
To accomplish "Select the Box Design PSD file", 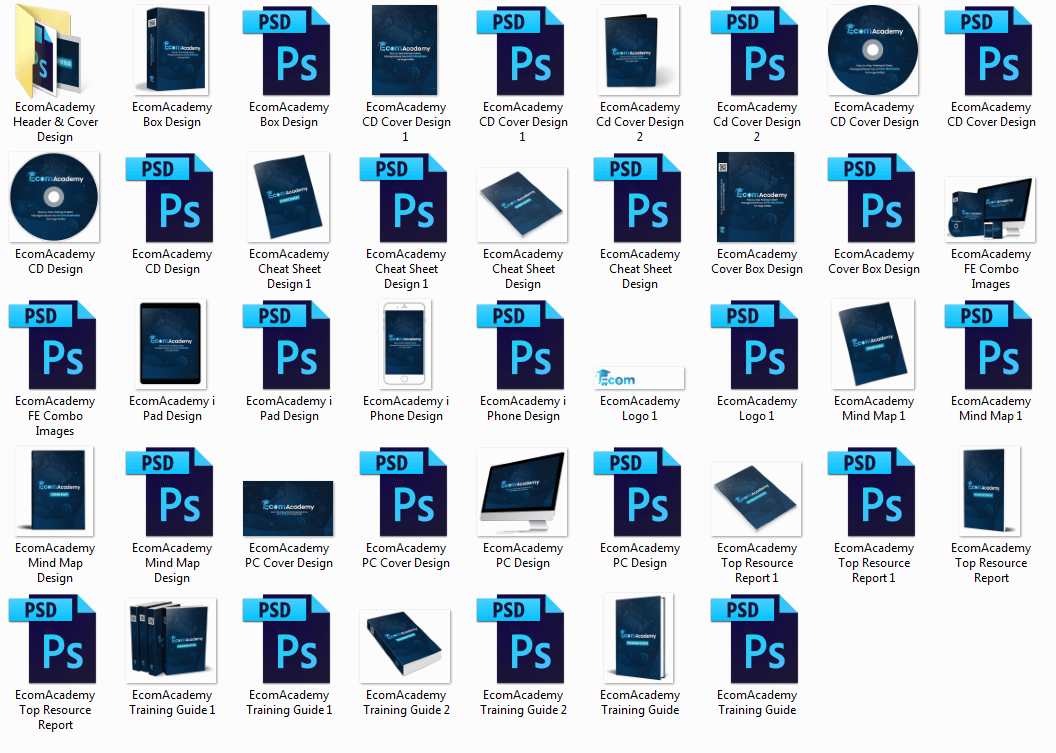I will 289,52.
